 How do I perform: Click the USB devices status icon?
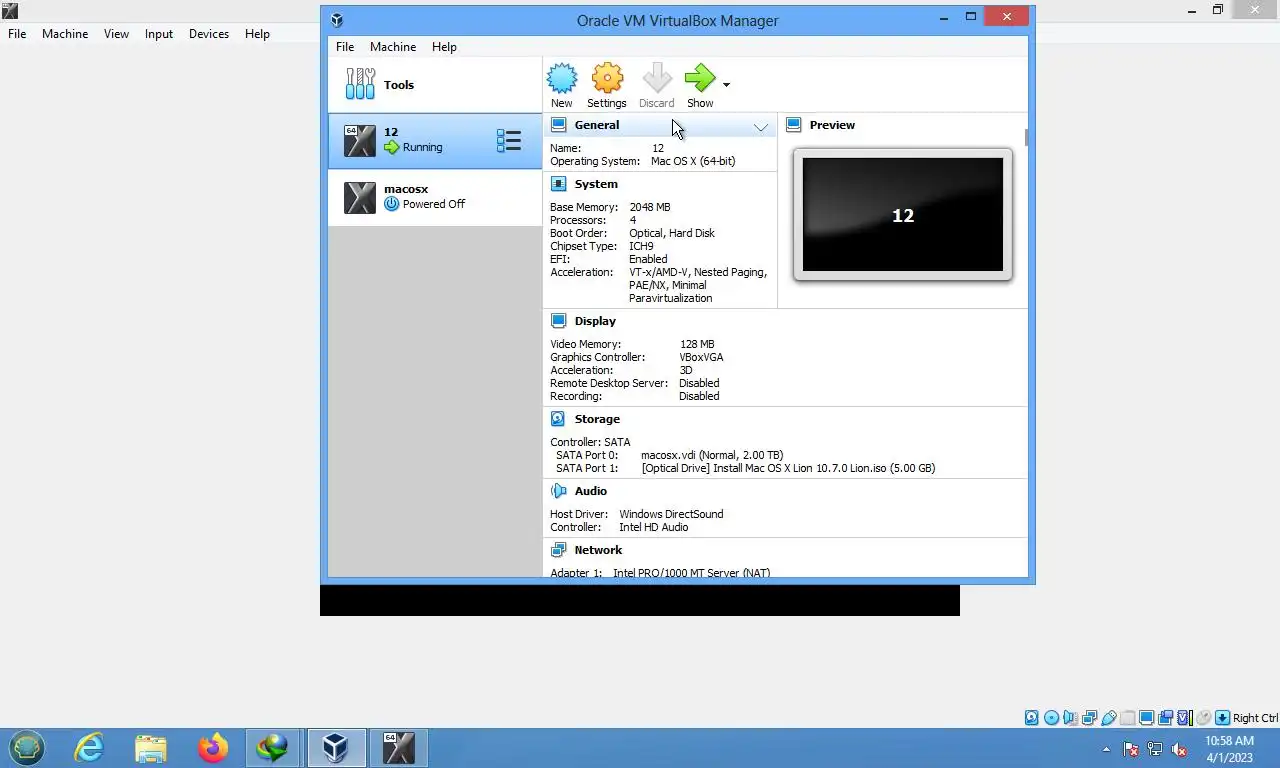pos(1109,718)
